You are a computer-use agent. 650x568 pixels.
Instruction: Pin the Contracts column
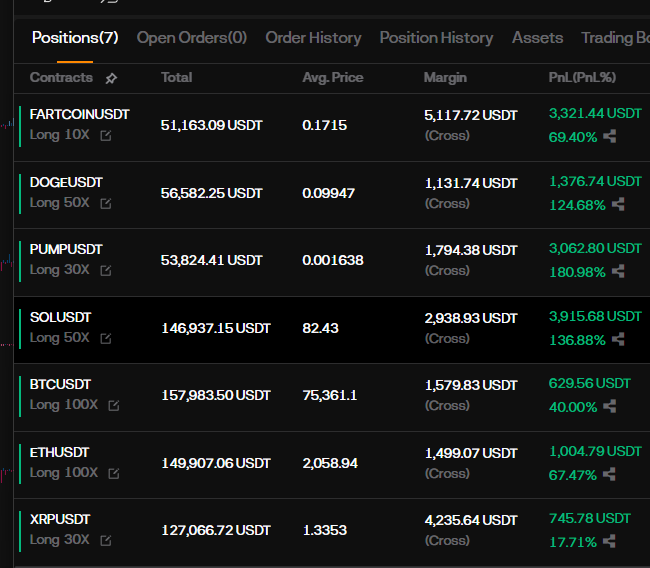pos(111,78)
